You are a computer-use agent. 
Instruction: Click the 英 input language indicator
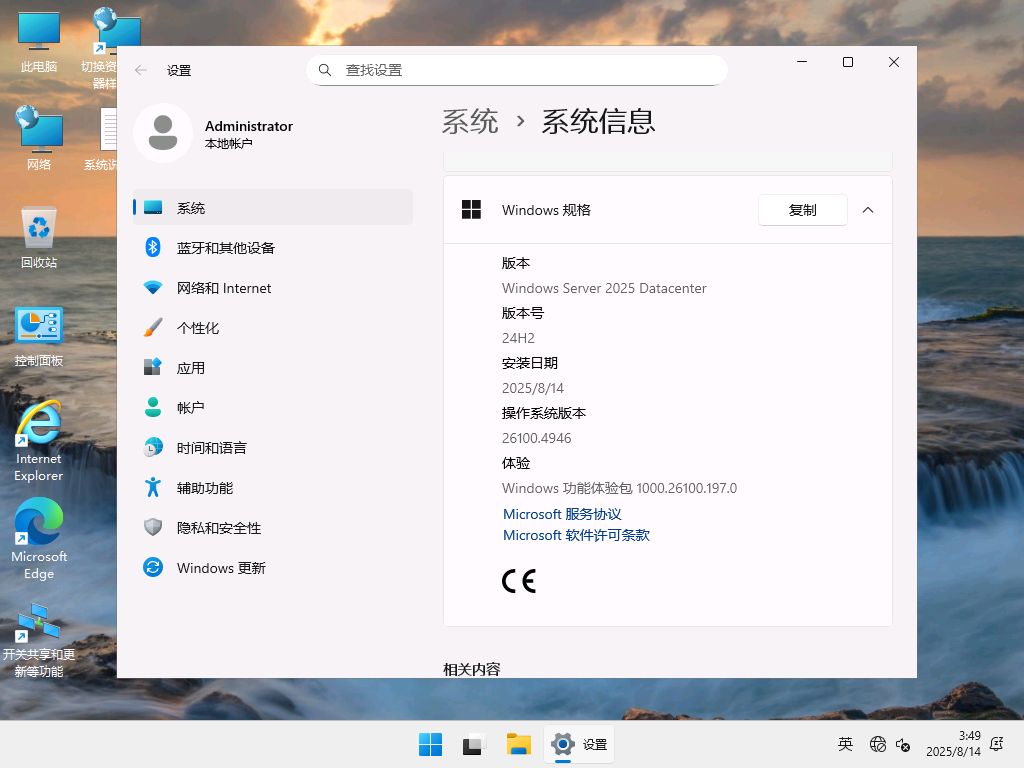pyautogui.click(x=845, y=744)
